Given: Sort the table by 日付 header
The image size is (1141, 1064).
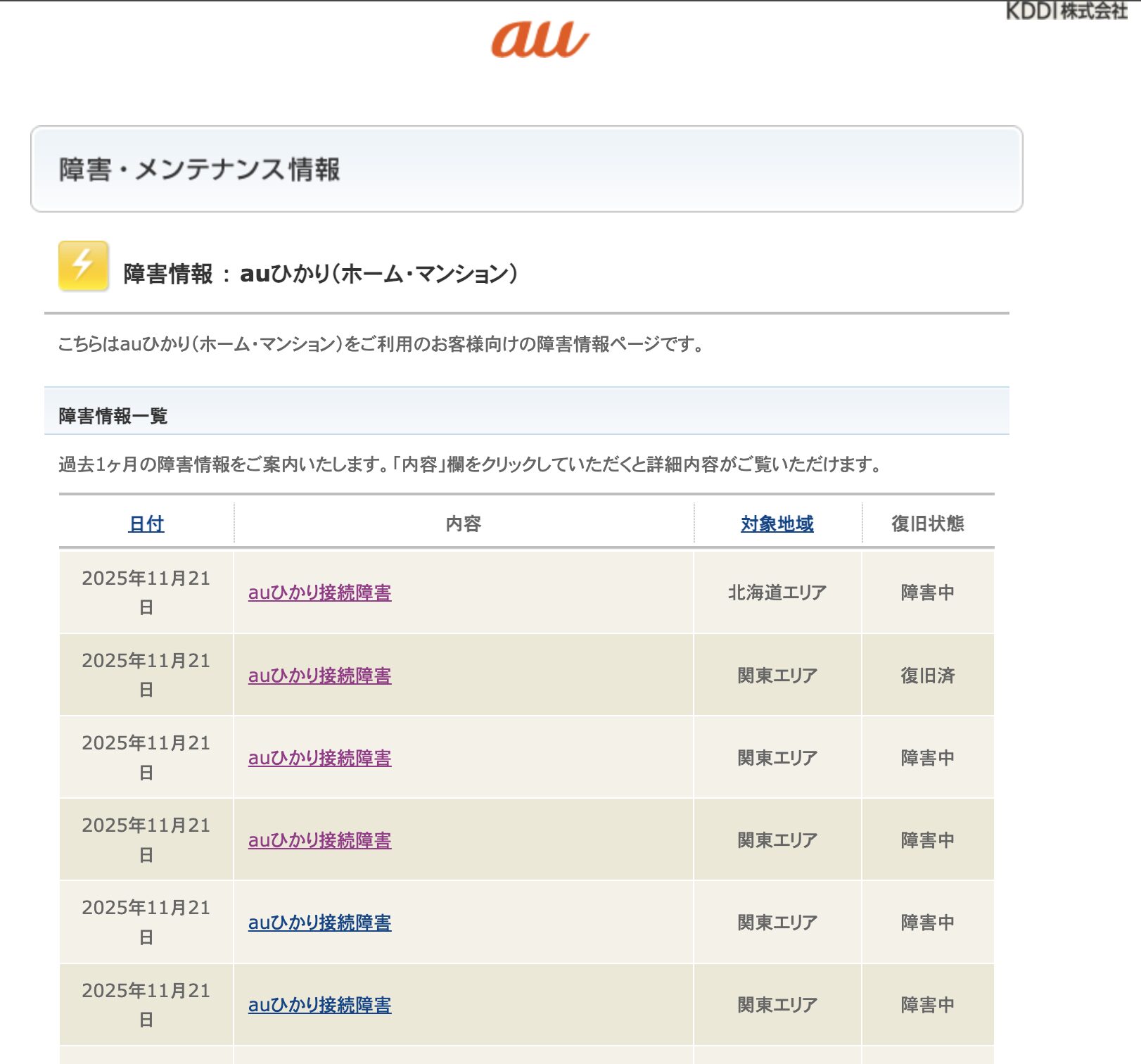Looking at the screenshot, I should [x=146, y=524].
